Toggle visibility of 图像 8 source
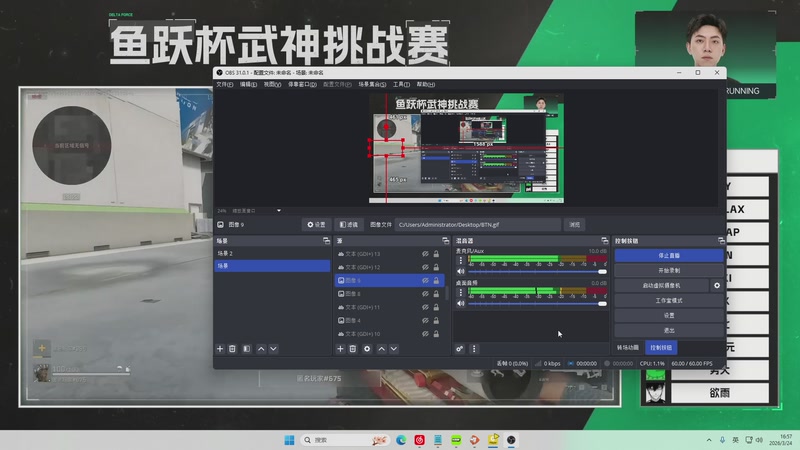 point(425,294)
